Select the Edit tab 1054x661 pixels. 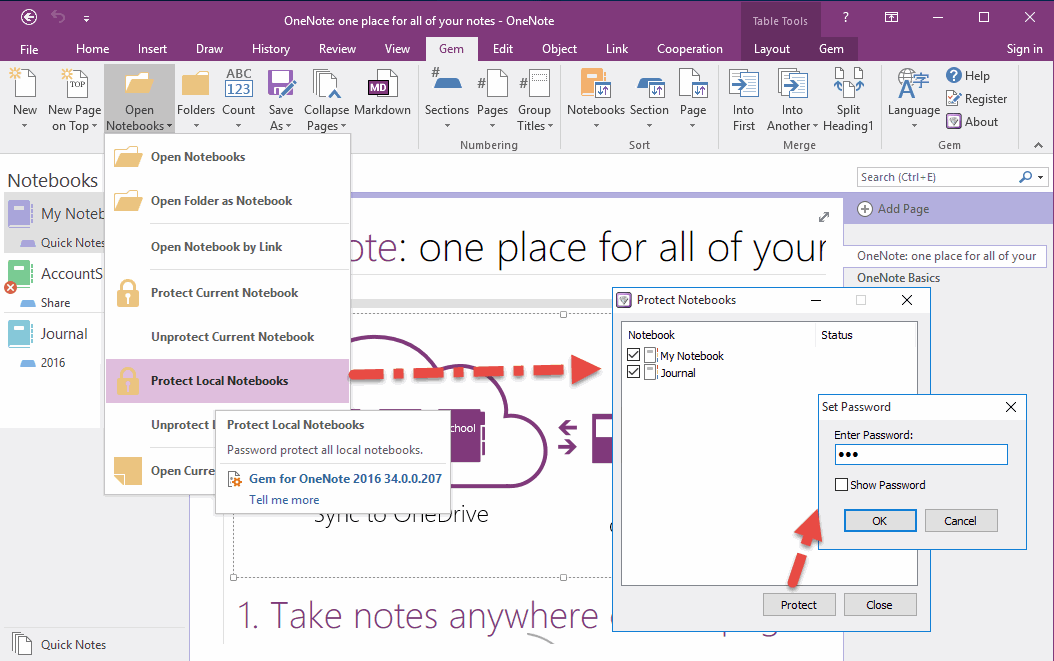point(503,49)
